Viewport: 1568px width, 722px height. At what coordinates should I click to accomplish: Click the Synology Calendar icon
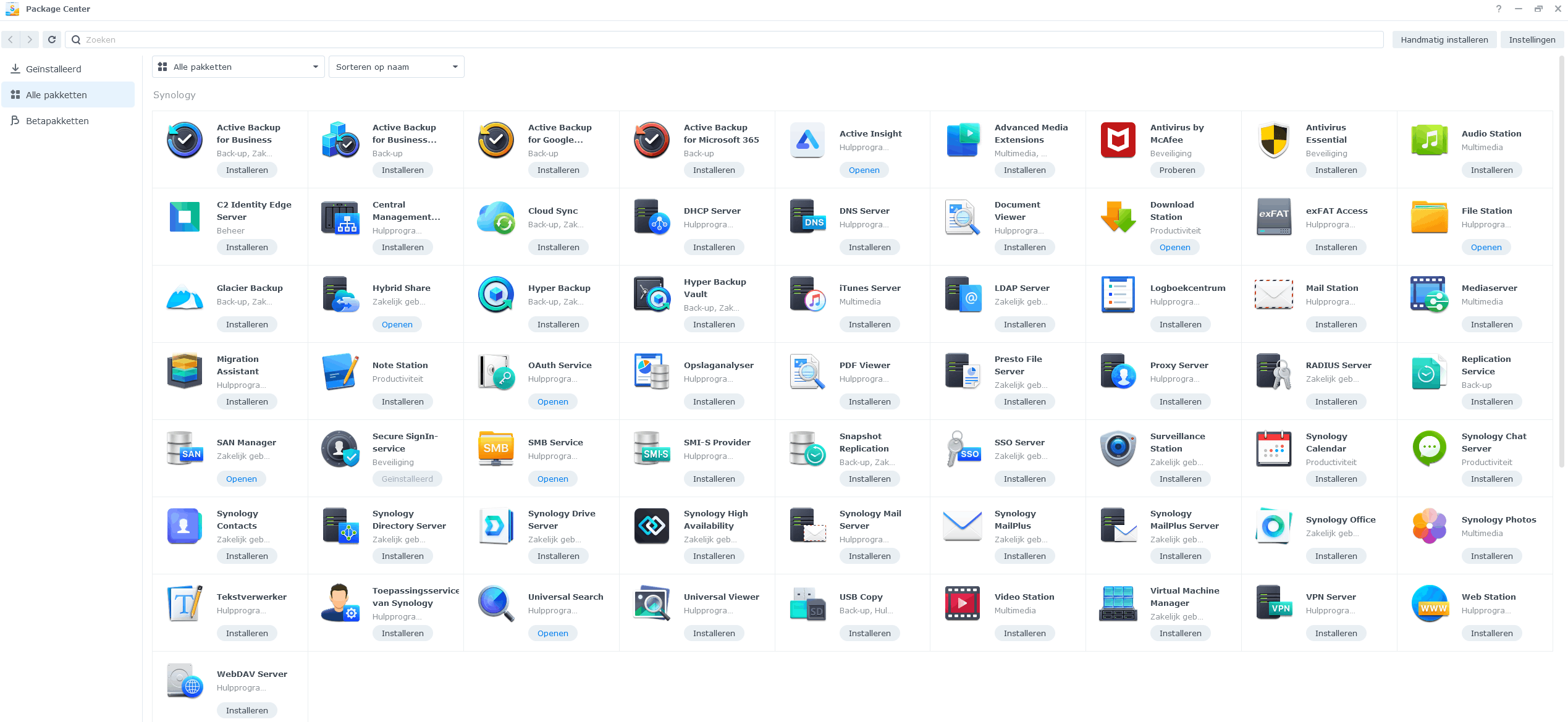tap(1273, 449)
